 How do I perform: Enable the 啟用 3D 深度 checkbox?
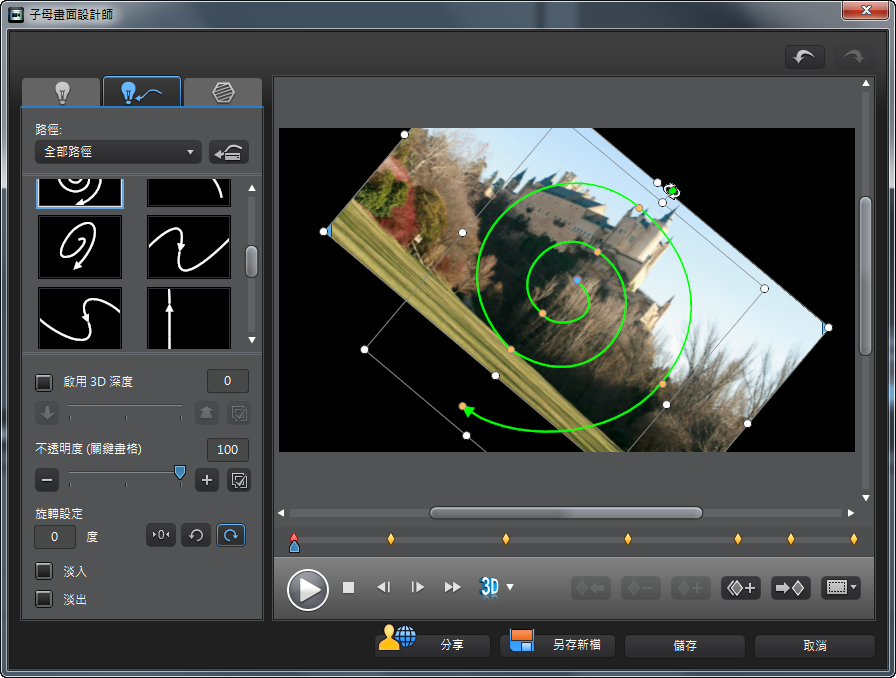point(44,382)
